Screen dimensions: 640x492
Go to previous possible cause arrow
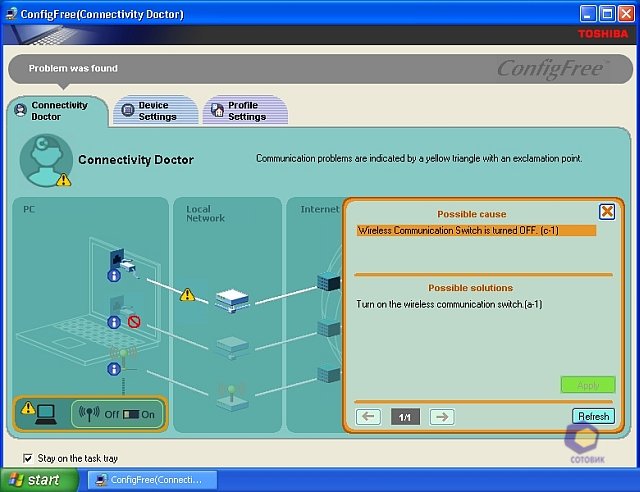tap(368, 417)
